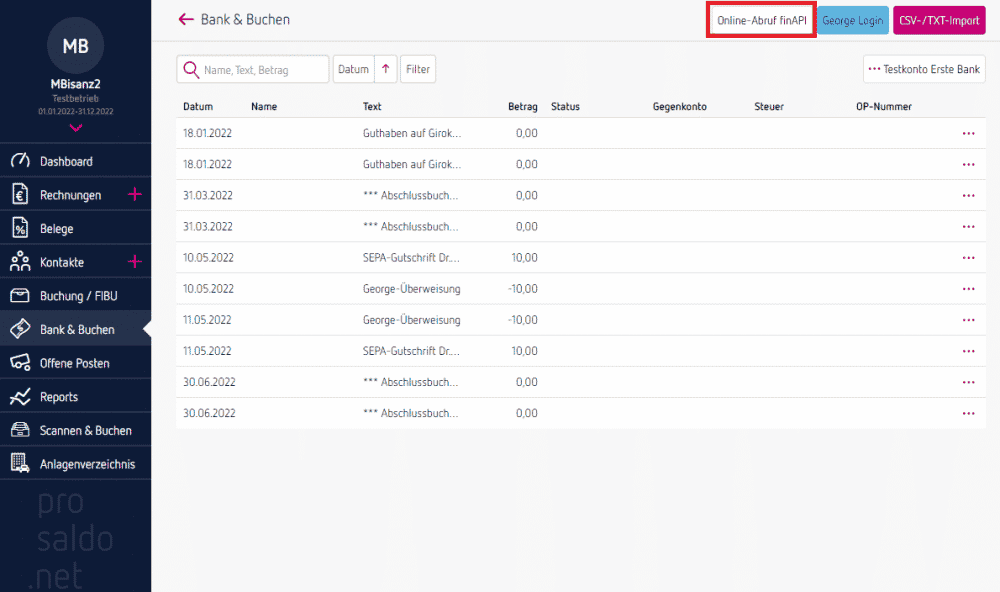This screenshot has width=1000, height=592.
Task: Open Belege via its percent document icon
Action: 20,229
